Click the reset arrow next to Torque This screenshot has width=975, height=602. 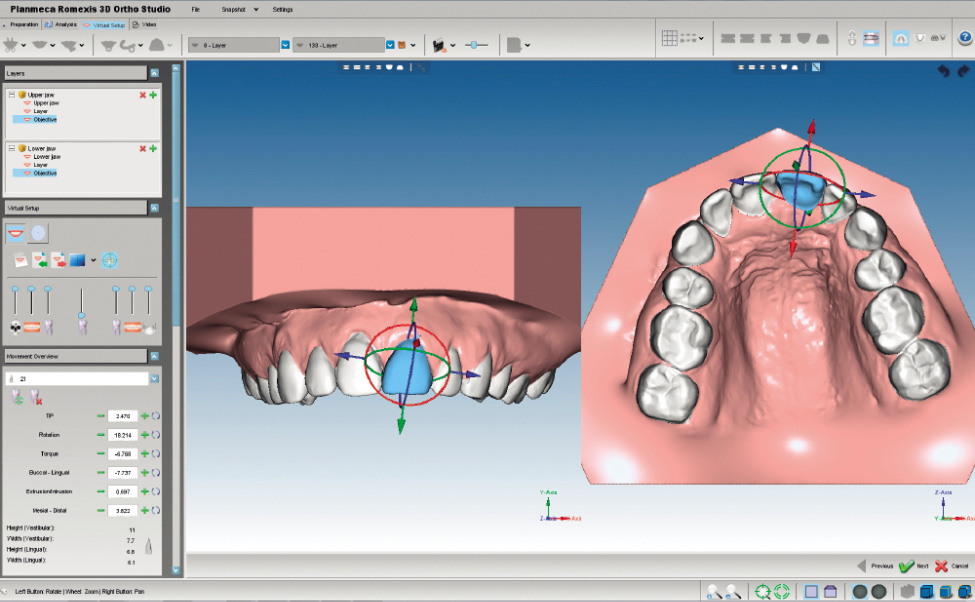coord(156,453)
